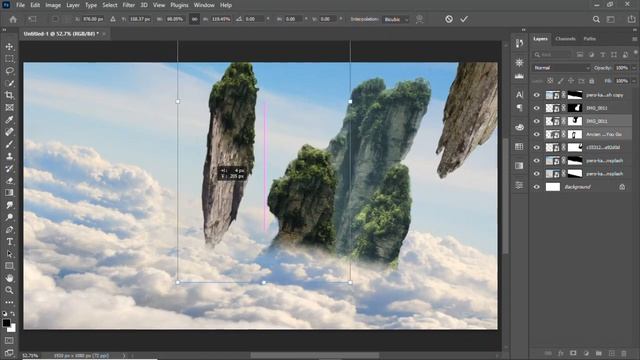Click the foreground color swatch
This screenshot has height=360, width=640.
pos(6,323)
